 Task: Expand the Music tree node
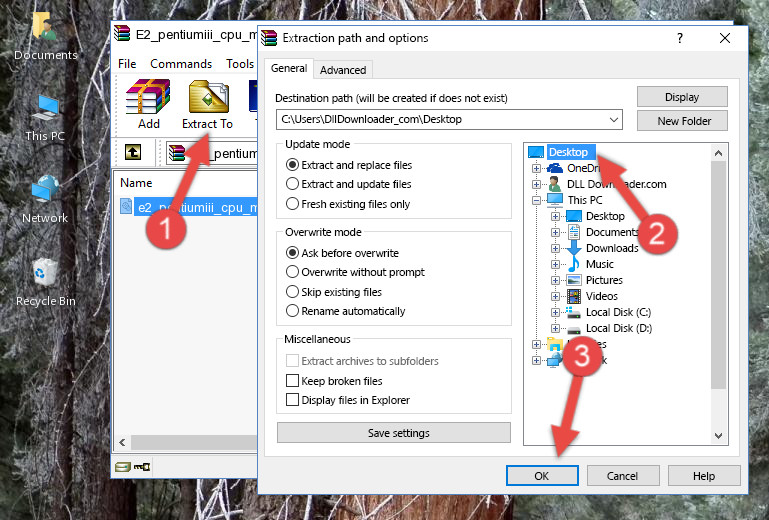tap(555, 264)
